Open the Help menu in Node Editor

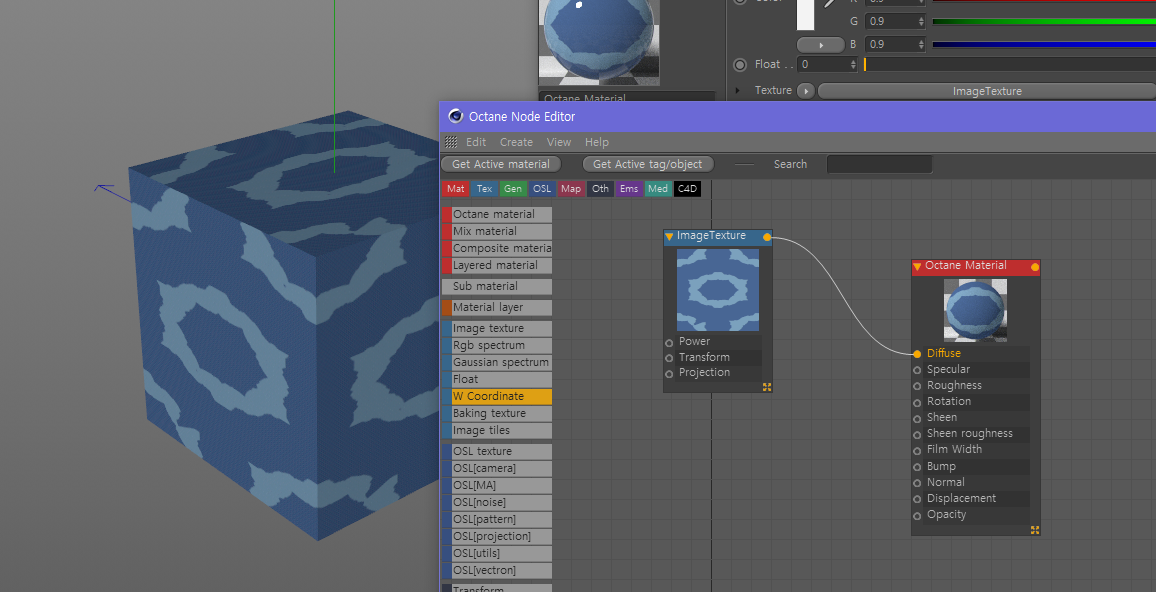pos(597,142)
